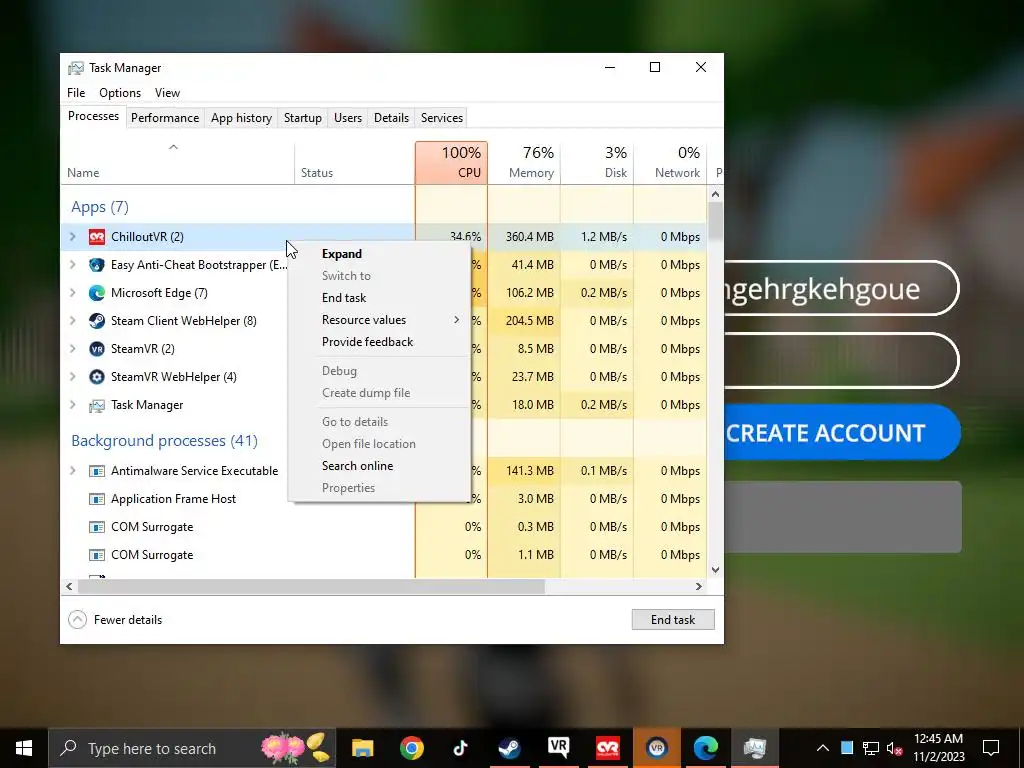Switch to the Startup tab
The width and height of the screenshot is (1024, 768).
pyautogui.click(x=302, y=118)
